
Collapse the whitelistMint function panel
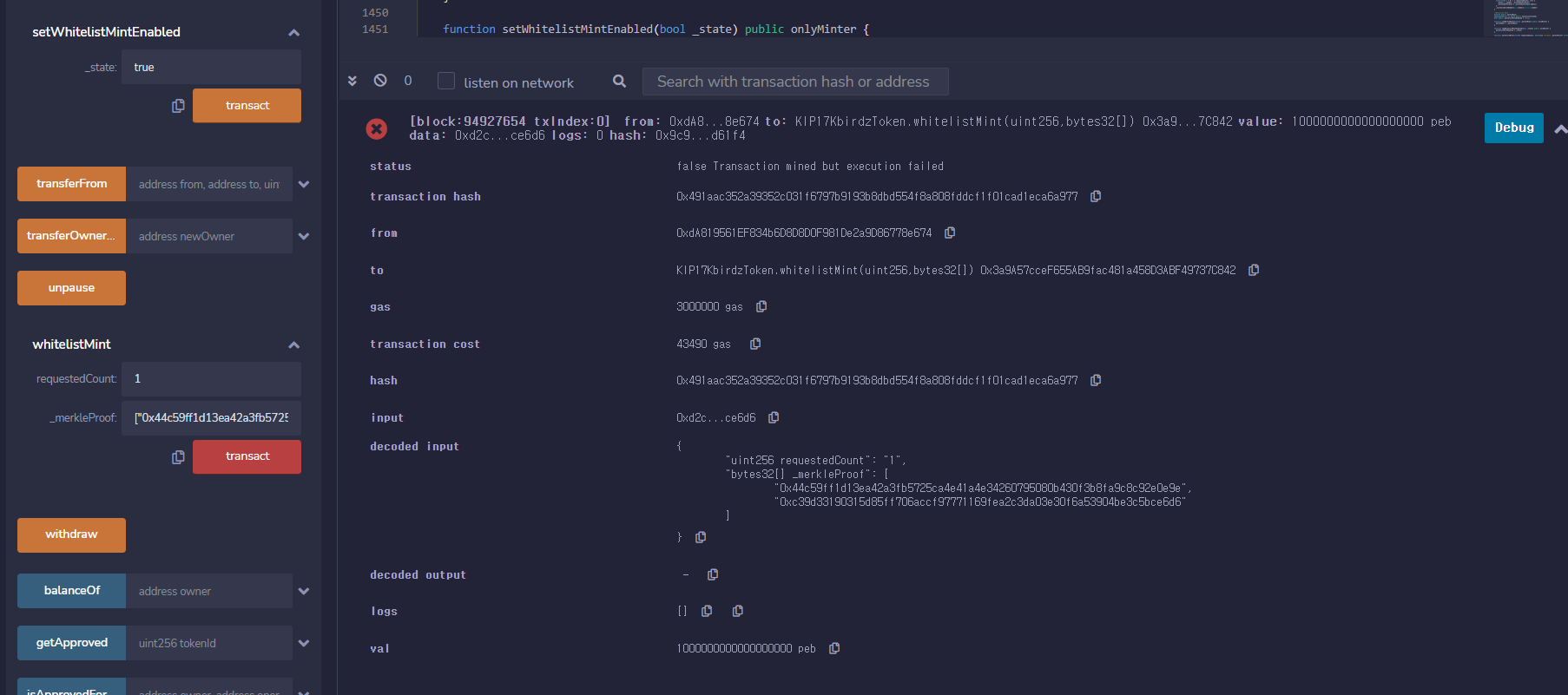tap(293, 344)
